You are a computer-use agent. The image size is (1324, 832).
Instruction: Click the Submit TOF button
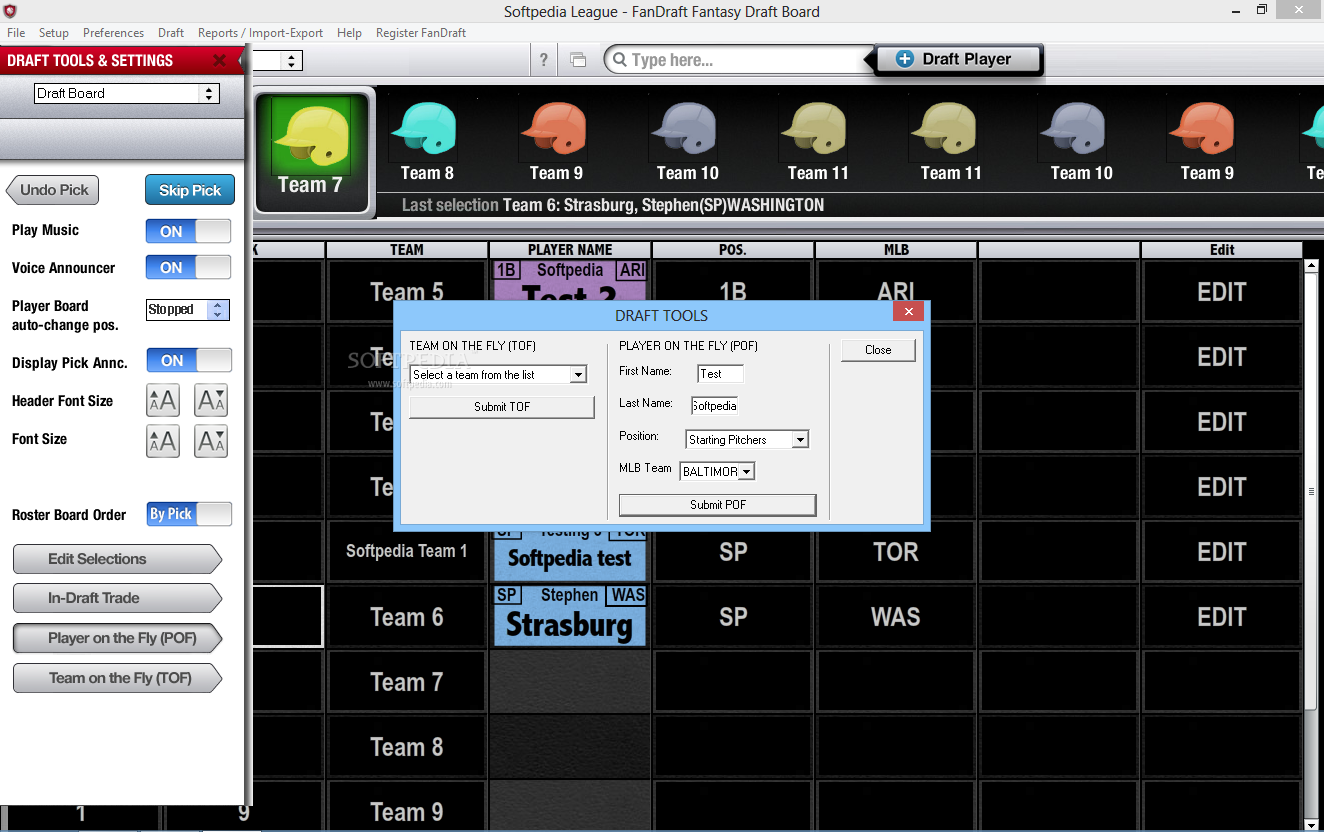tap(502, 407)
